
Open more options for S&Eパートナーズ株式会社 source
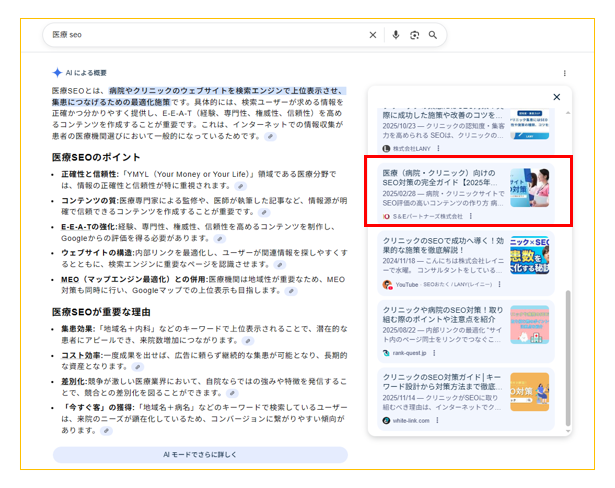pos(471,216)
